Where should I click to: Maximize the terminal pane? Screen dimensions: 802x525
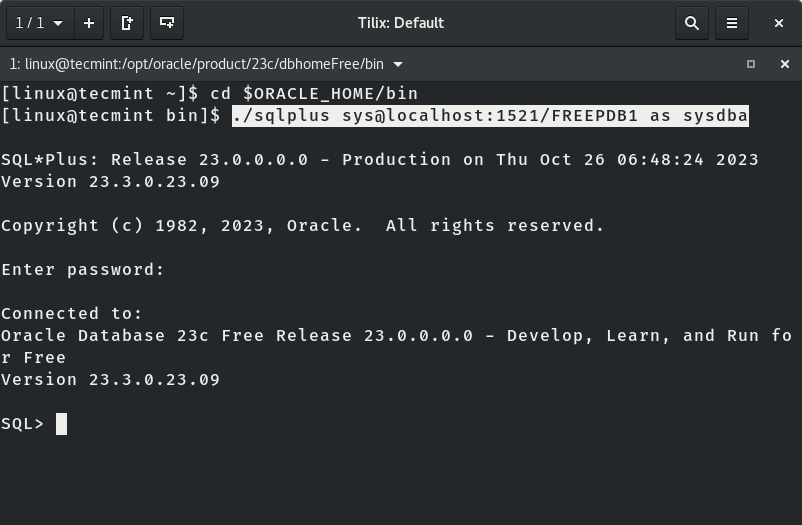751,64
